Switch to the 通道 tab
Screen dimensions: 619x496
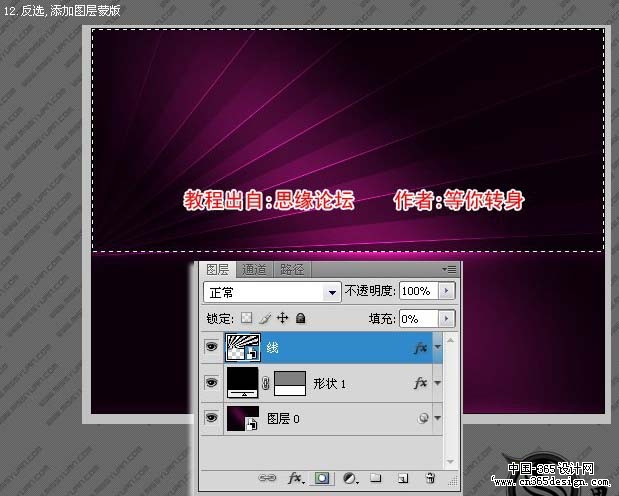254,270
